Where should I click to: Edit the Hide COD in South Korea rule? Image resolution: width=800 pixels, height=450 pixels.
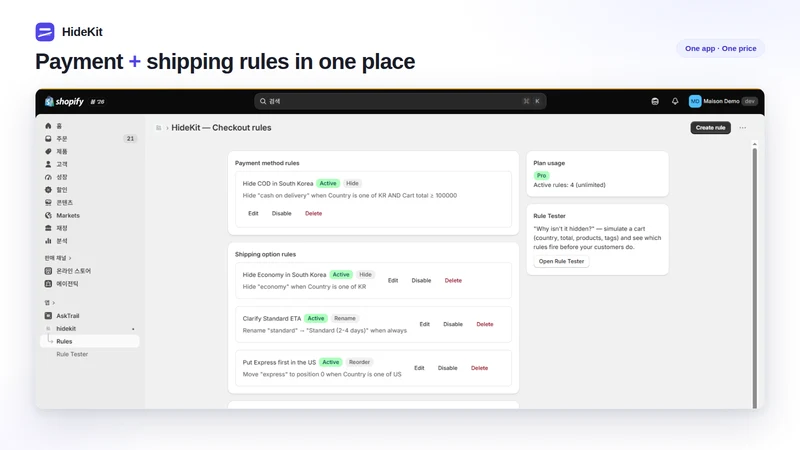[253, 213]
